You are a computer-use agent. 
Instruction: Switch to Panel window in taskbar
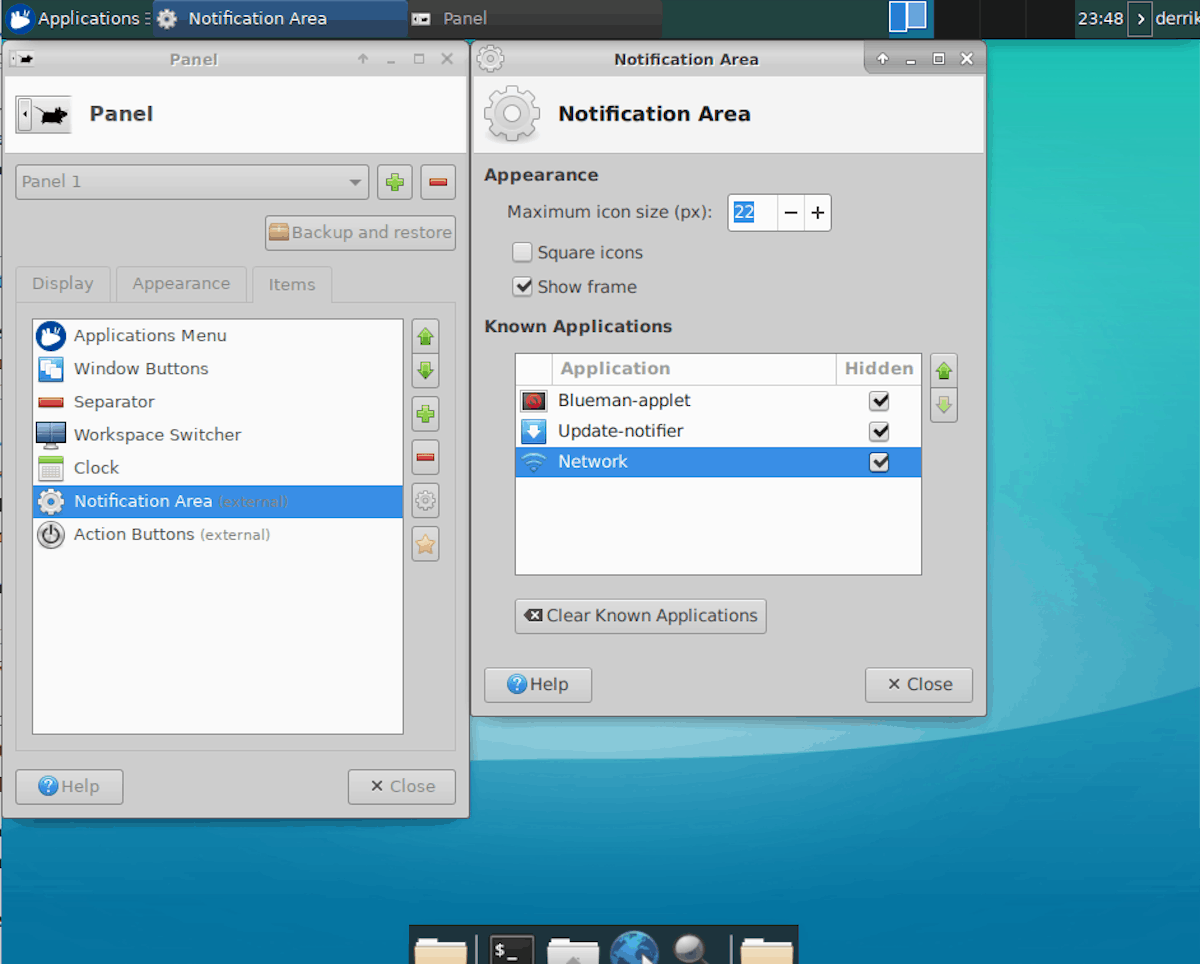click(x=535, y=18)
